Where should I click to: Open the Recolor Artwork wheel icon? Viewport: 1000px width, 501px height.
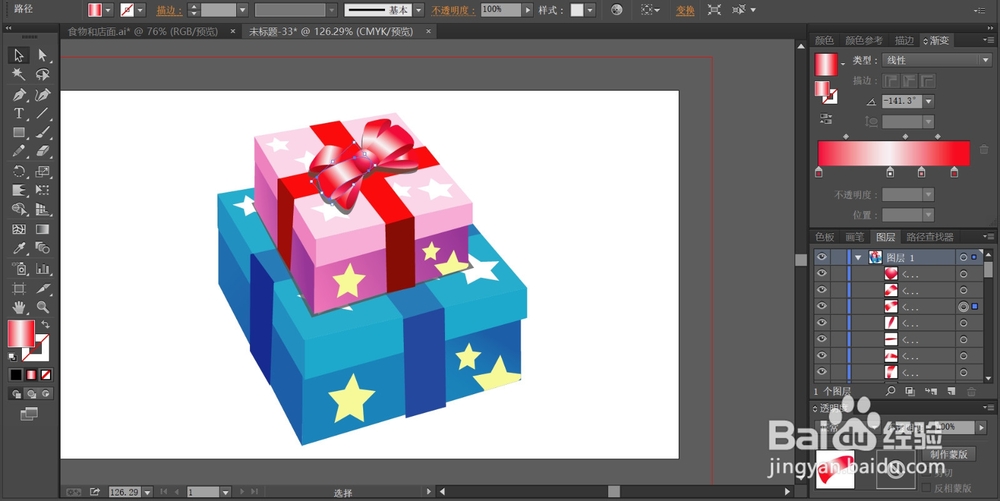point(616,10)
